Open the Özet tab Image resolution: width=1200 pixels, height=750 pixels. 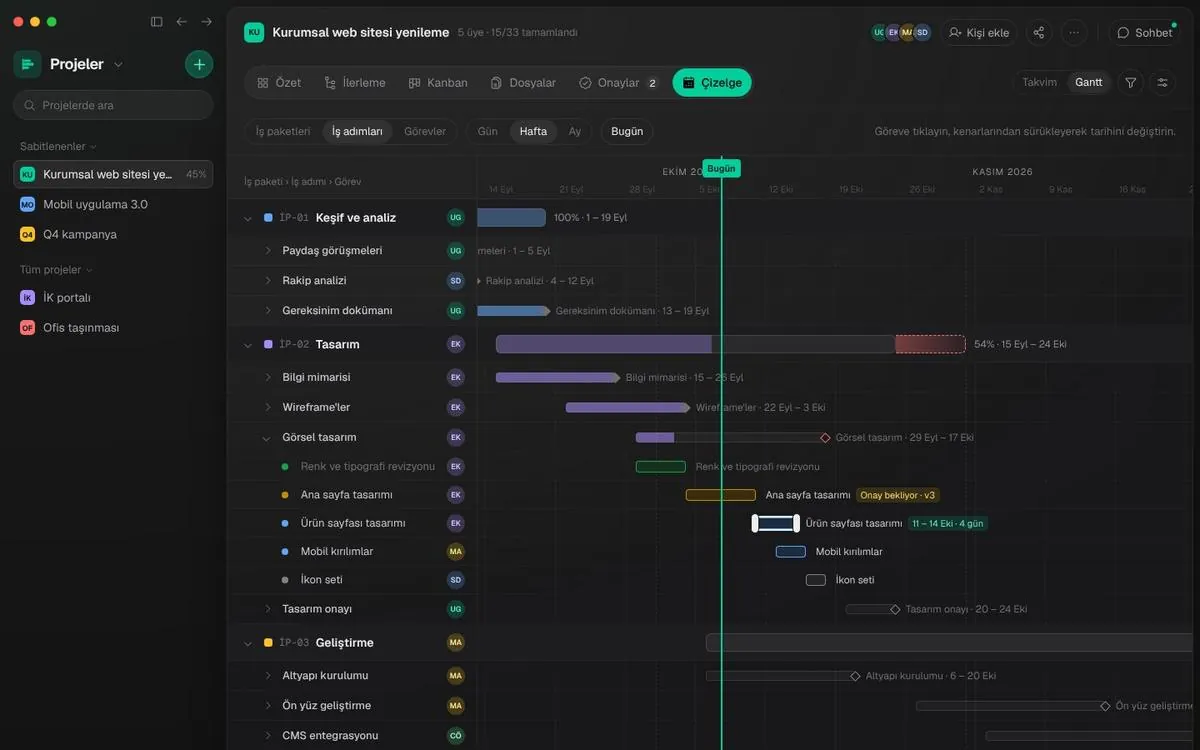click(x=279, y=83)
